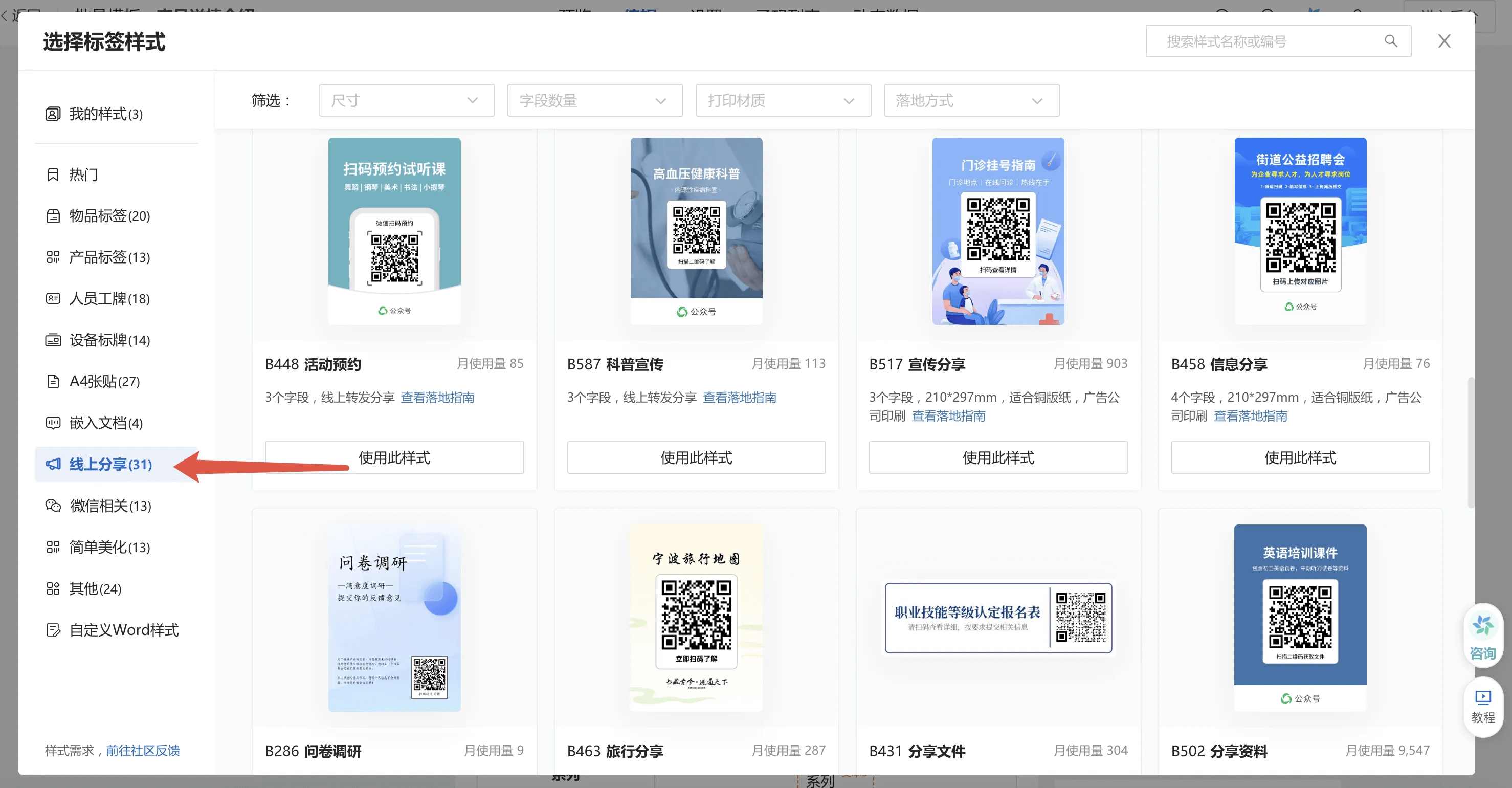Expand the 打印材质 filter dropdown
The height and width of the screenshot is (788, 1512).
(x=783, y=100)
